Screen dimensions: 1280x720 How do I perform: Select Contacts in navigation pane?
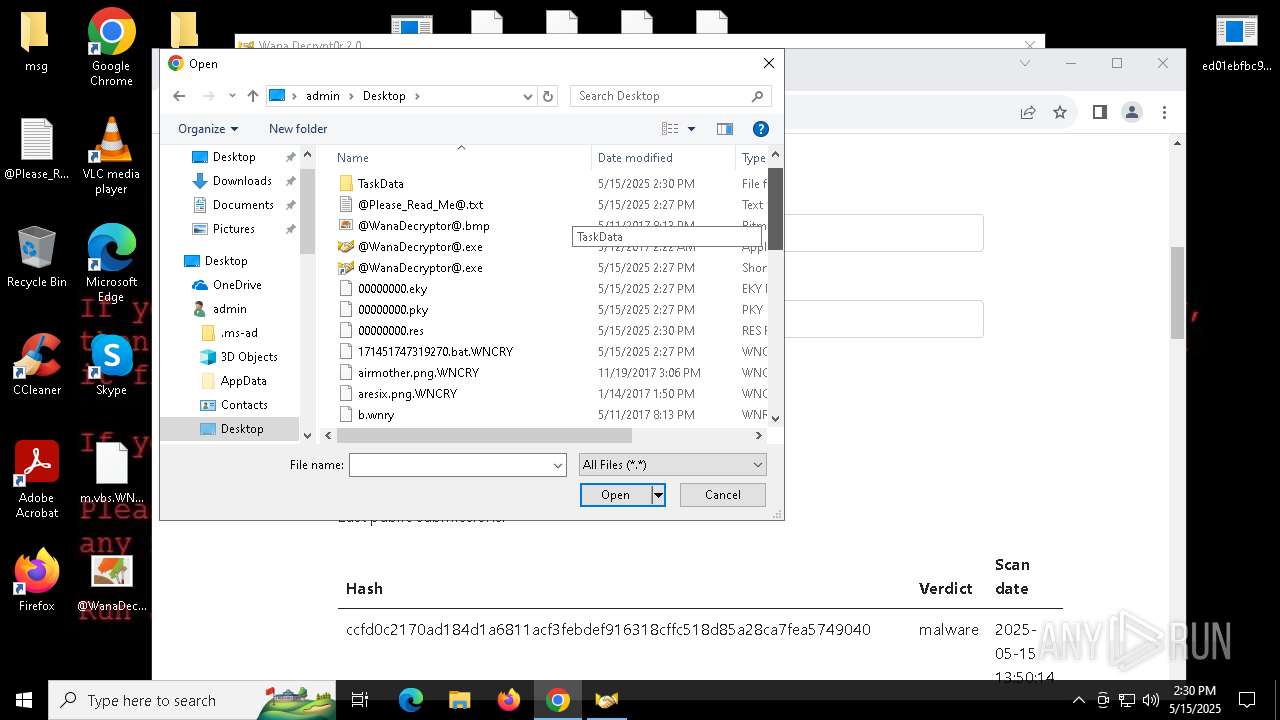pyautogui.click(x=244, y=405)
